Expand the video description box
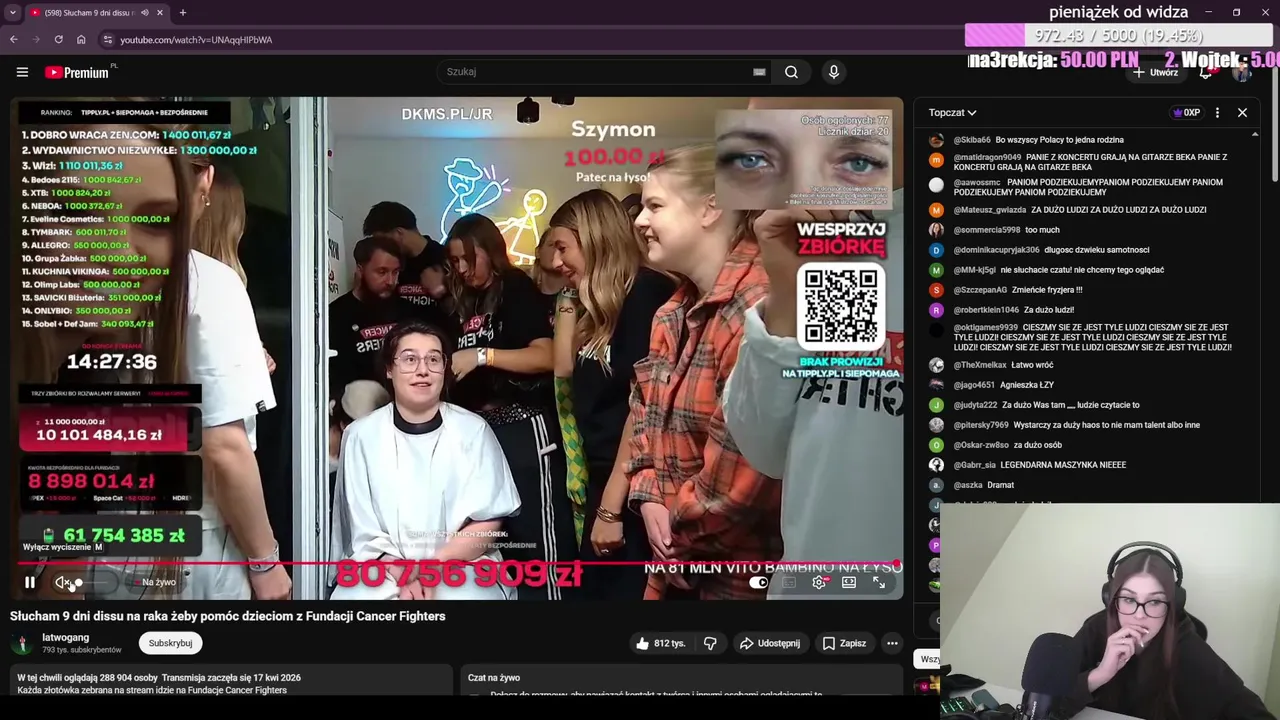 tap(231, 681)
